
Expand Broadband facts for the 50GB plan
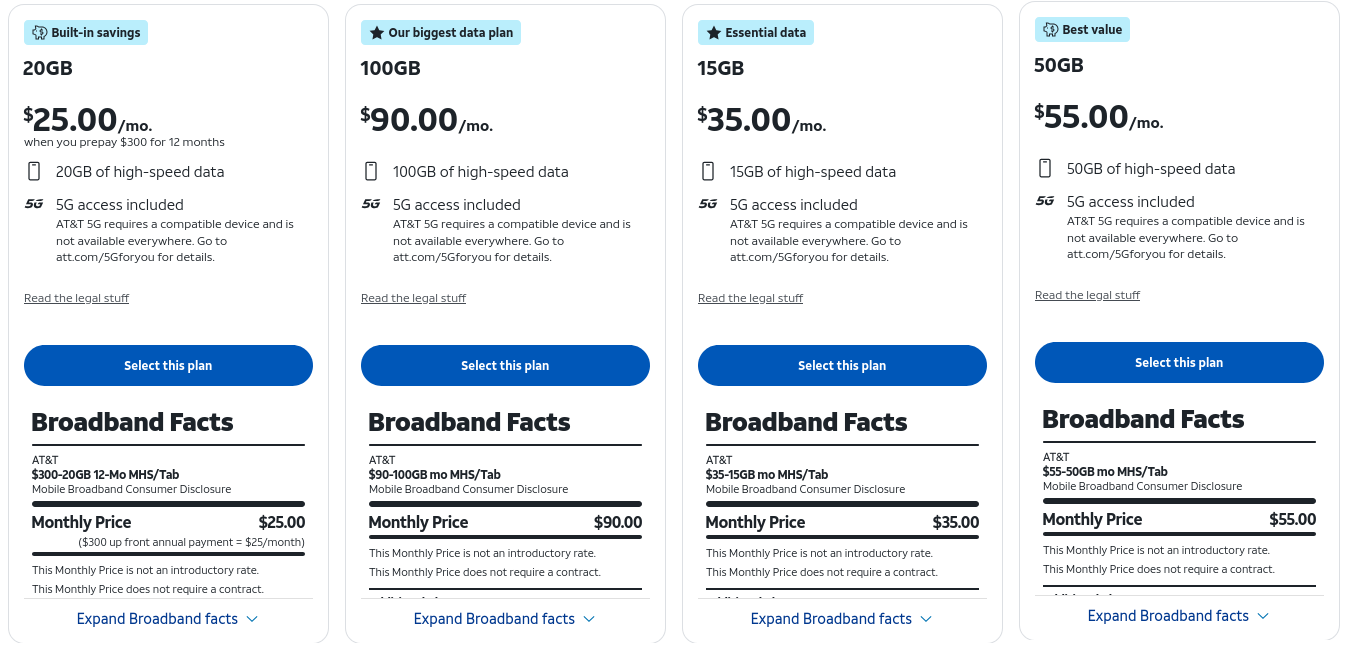click(1179, 616)
